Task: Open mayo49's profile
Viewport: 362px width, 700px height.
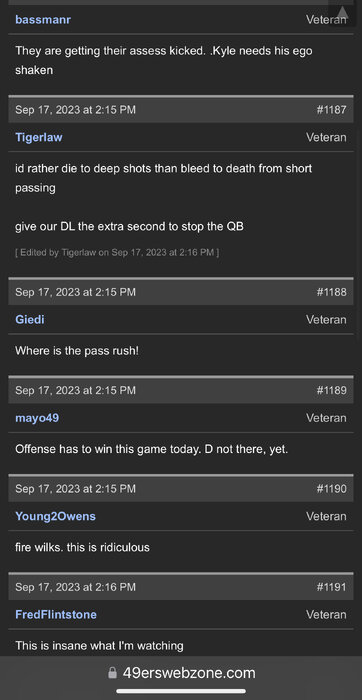Action: click(37, 418)
